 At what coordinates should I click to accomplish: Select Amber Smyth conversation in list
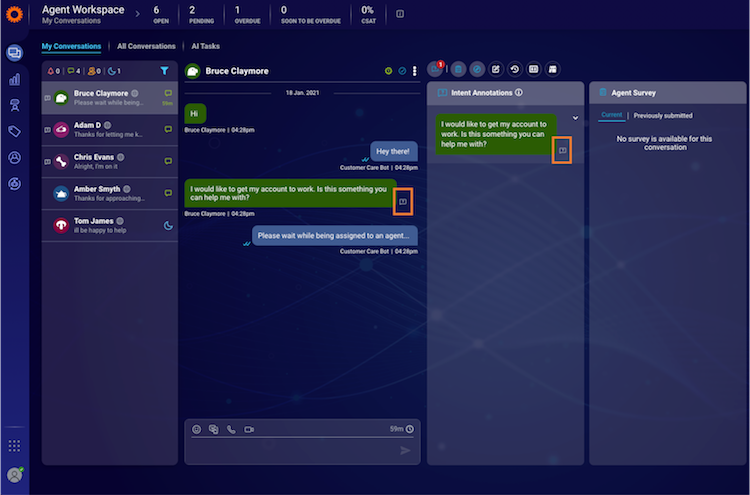pyautogui.click(x=110, y=193)
